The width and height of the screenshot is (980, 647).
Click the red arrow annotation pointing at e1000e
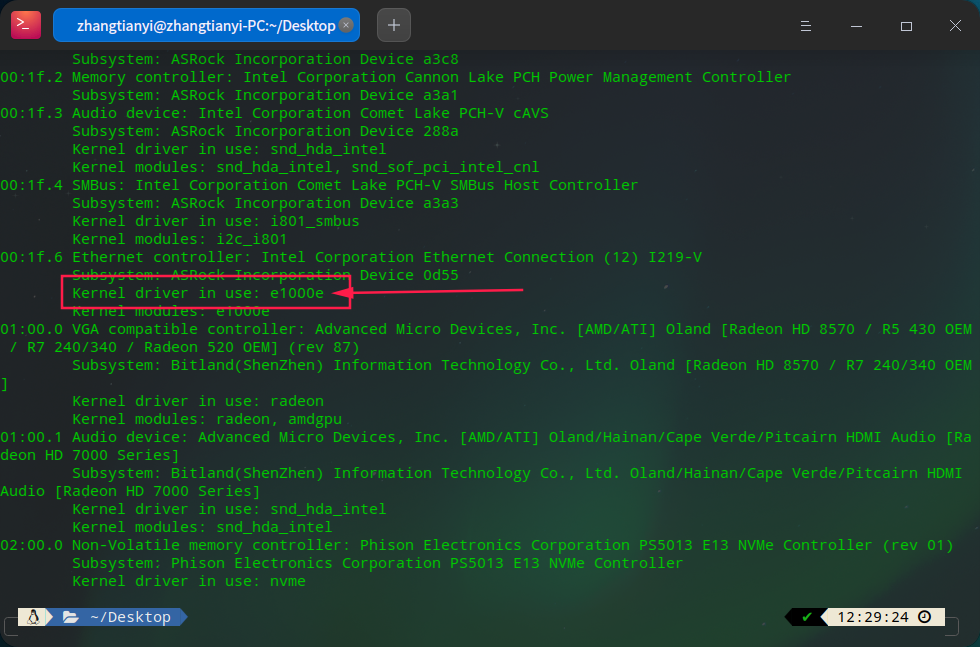(430, 290)
